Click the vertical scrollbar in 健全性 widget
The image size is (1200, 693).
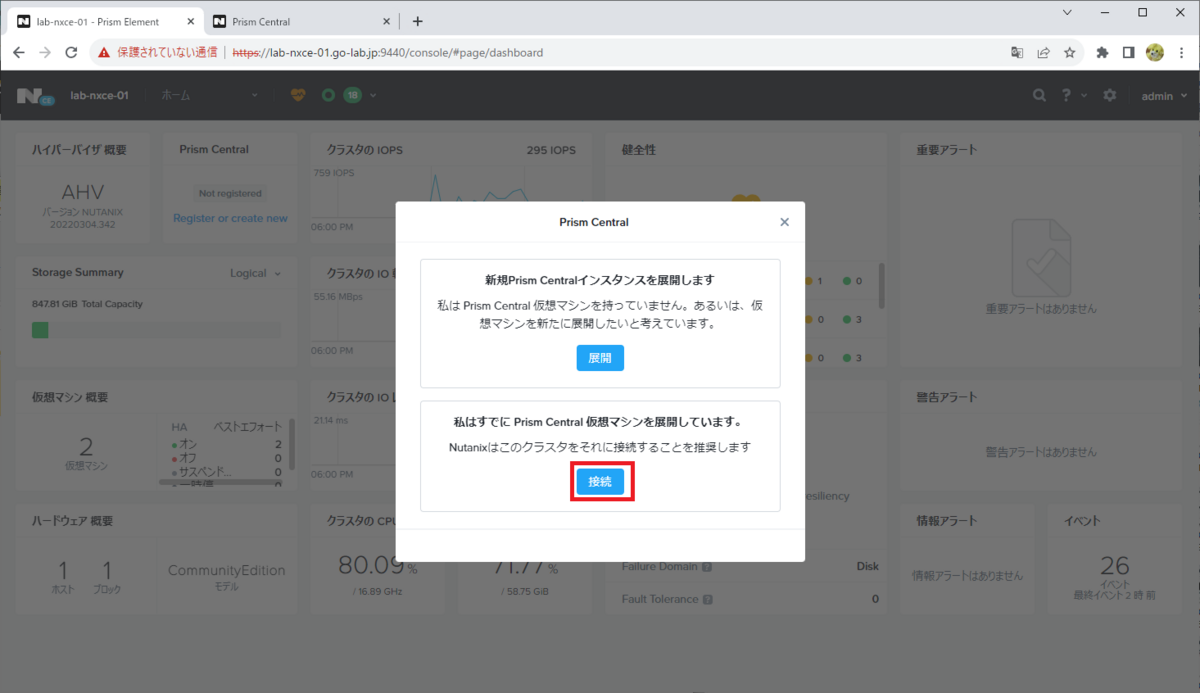[x=881, y=286]
